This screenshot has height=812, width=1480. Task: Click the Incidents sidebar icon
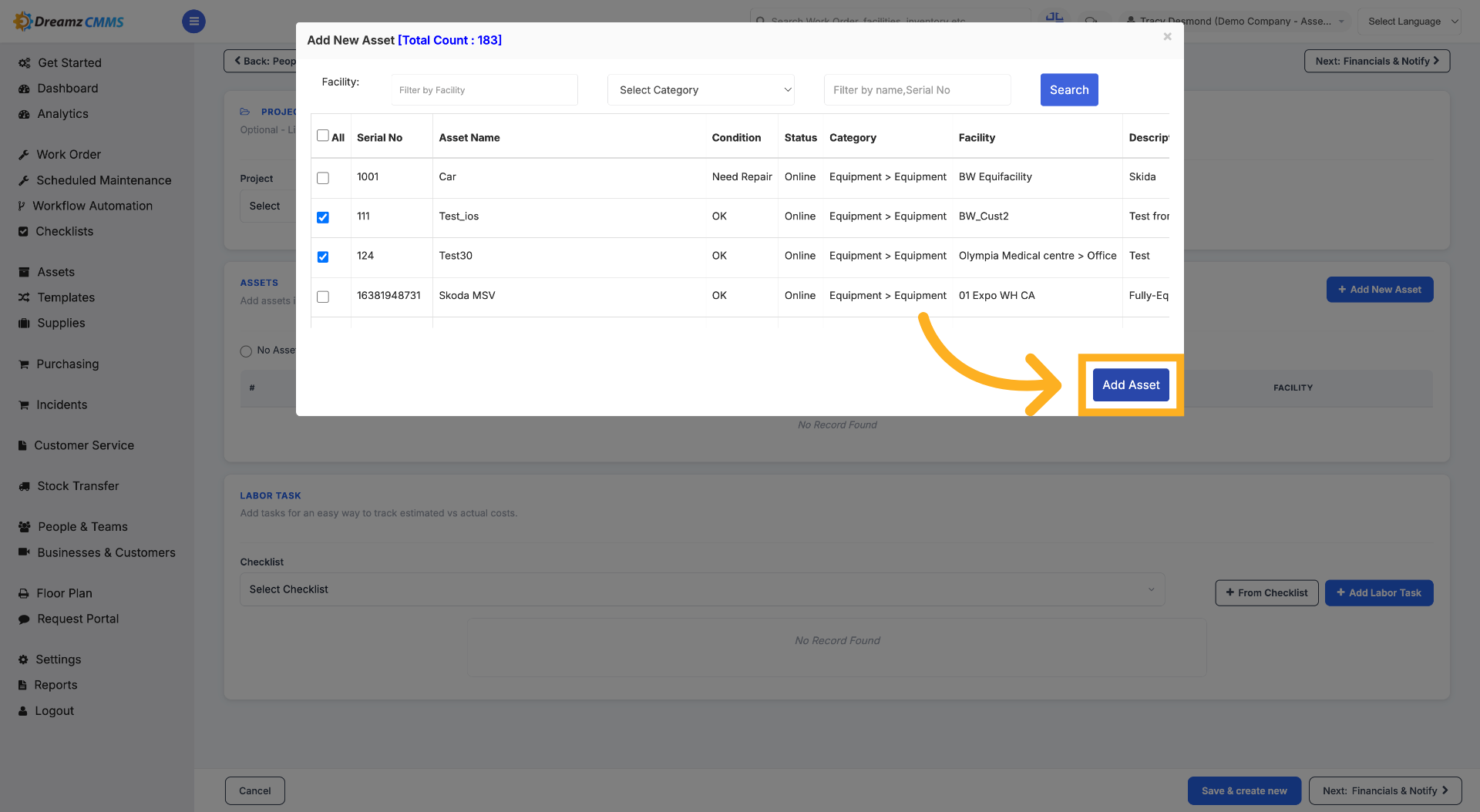pyautogui.click(x=24, y=405)
